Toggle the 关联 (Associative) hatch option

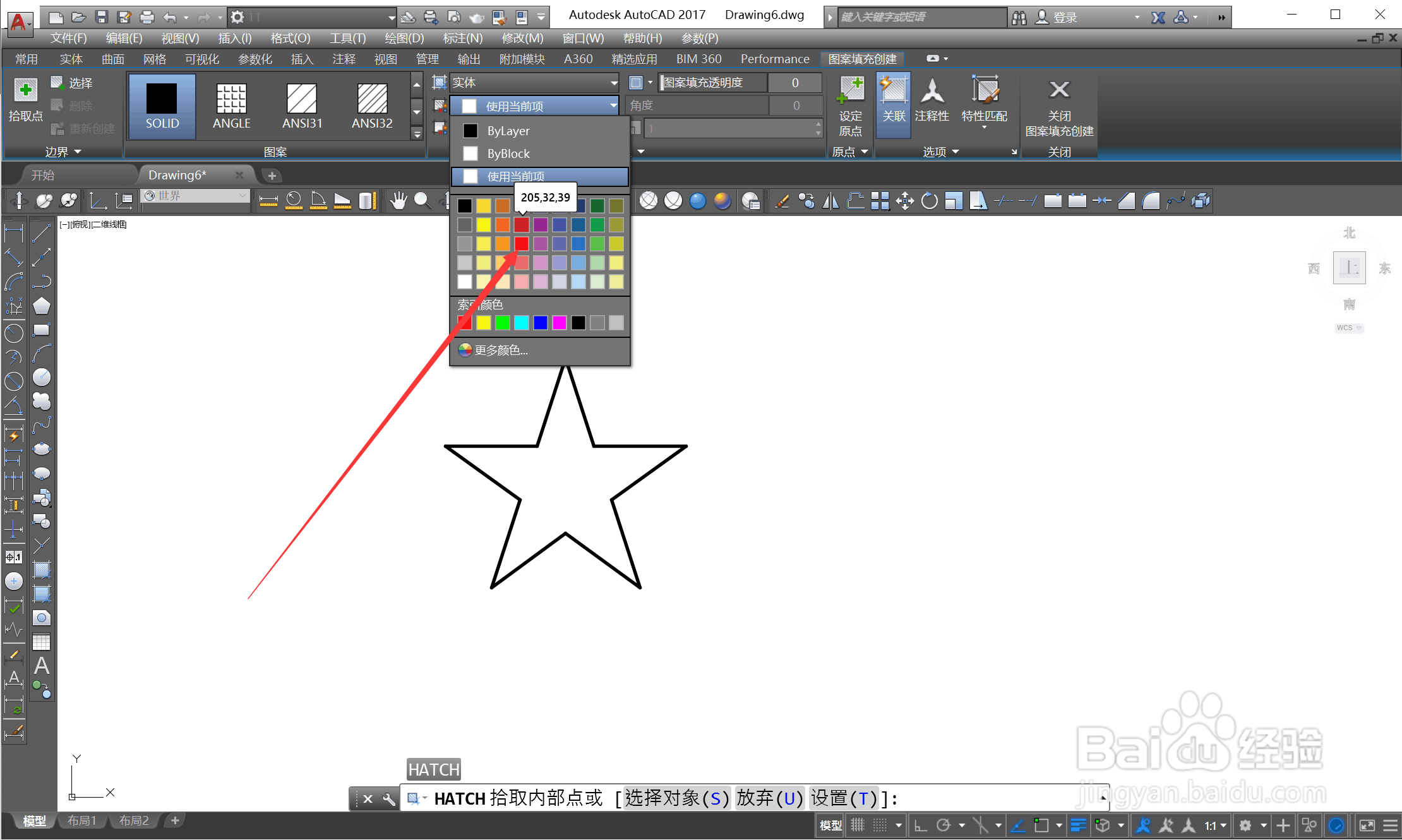coord(893,101)
